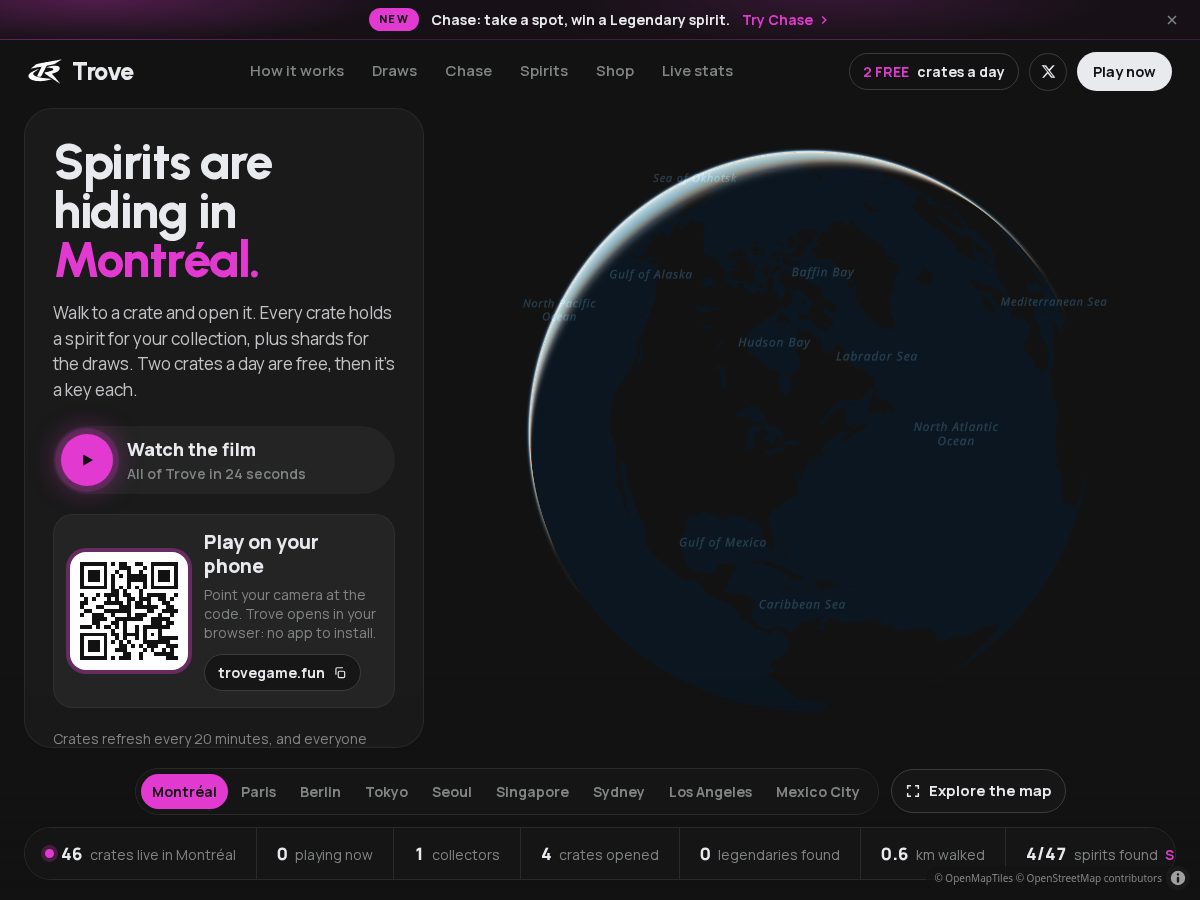
Task: Select Montréal city tab
Action: [x=184, y=792]
